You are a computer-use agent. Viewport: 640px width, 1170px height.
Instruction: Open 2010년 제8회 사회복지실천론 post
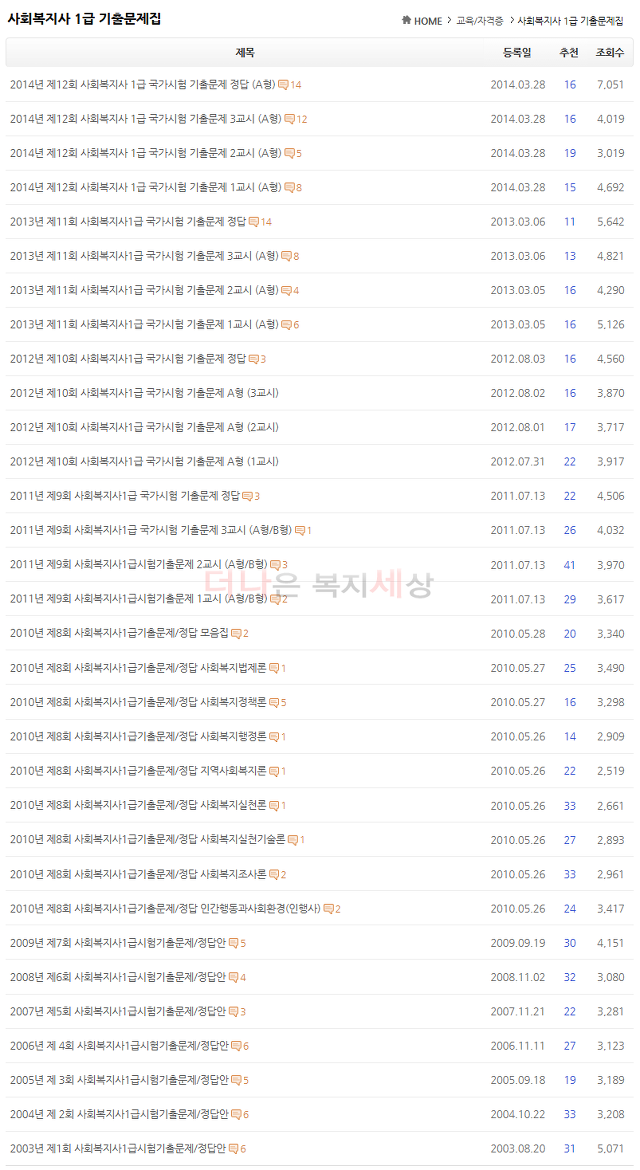(x=138, y=805)
